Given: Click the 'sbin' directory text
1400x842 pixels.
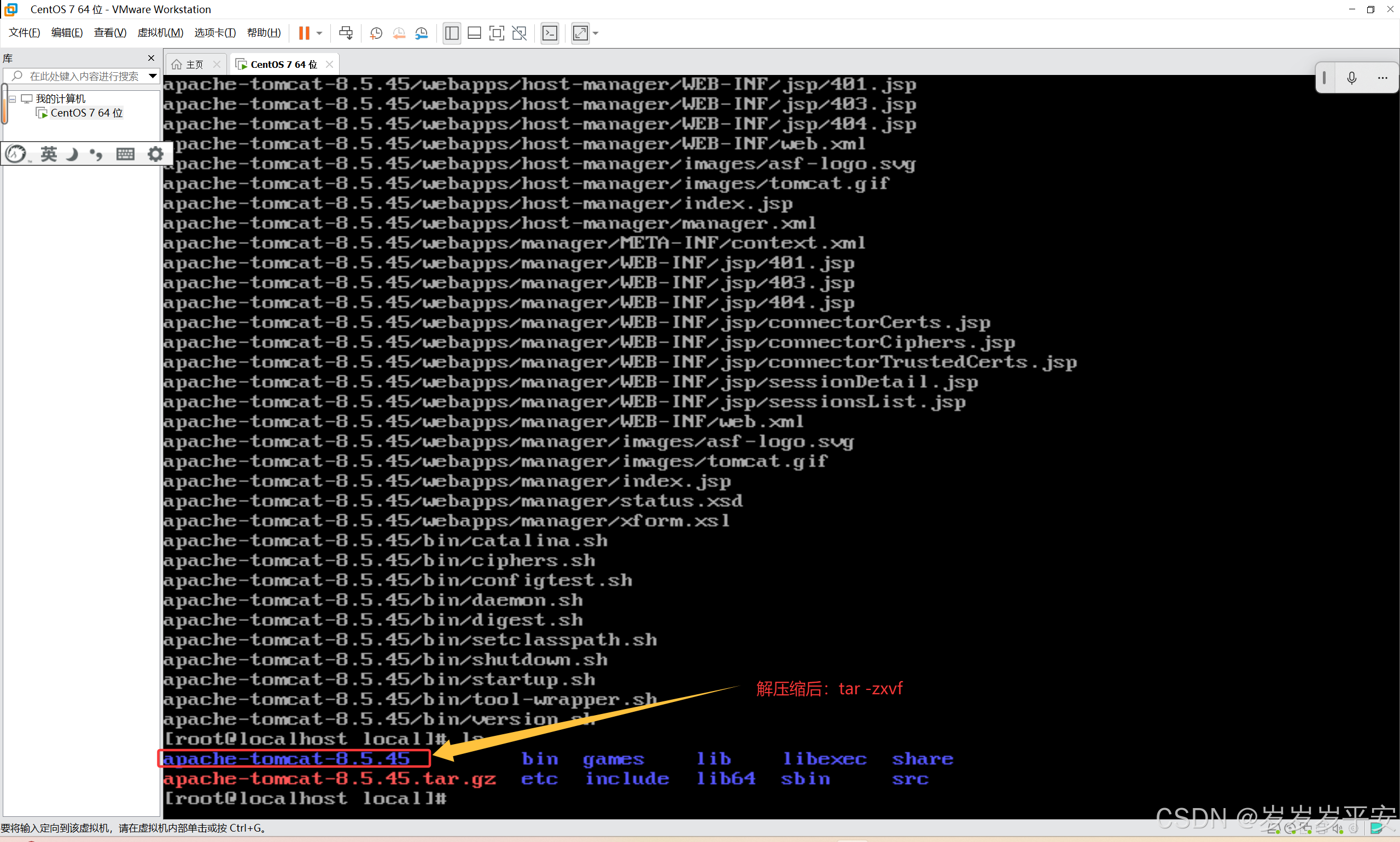Looking at the screenshot, I should pyautogui.click(x=805, y=779).
